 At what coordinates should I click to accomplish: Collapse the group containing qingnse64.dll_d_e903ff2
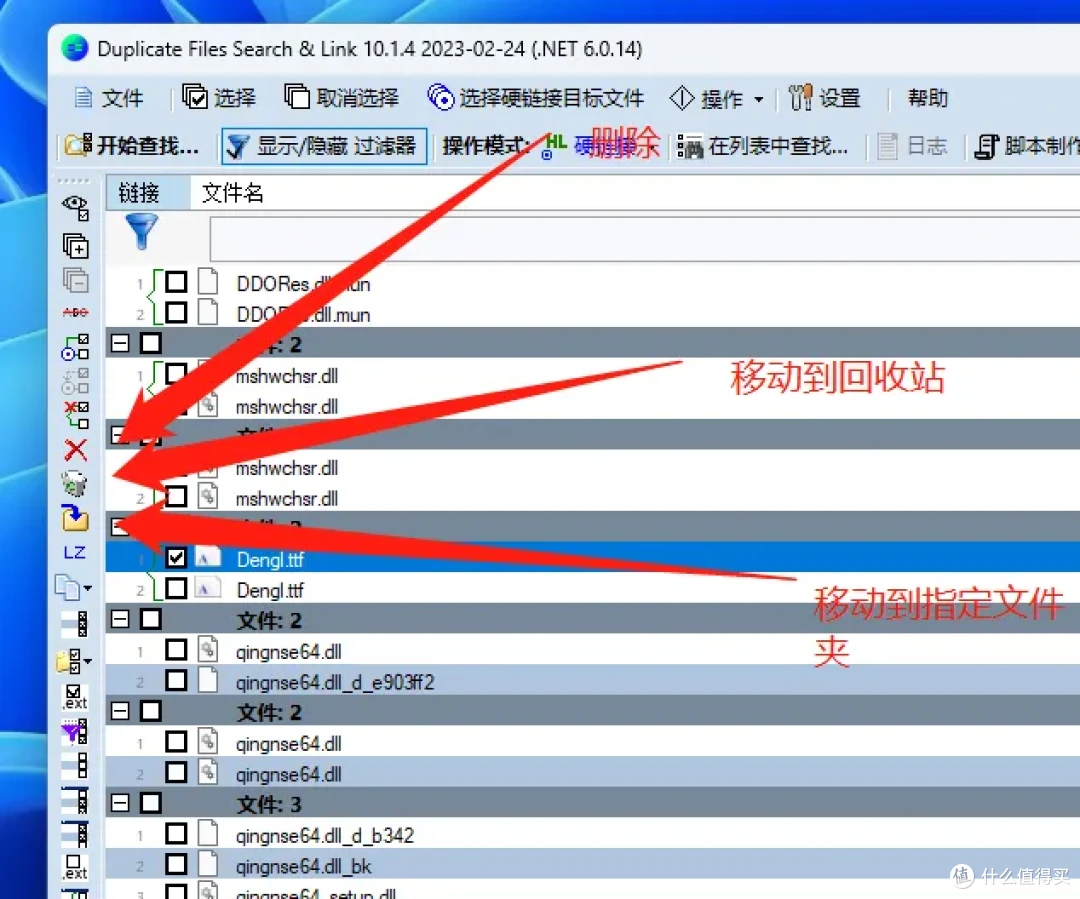(x=120, y=619)
